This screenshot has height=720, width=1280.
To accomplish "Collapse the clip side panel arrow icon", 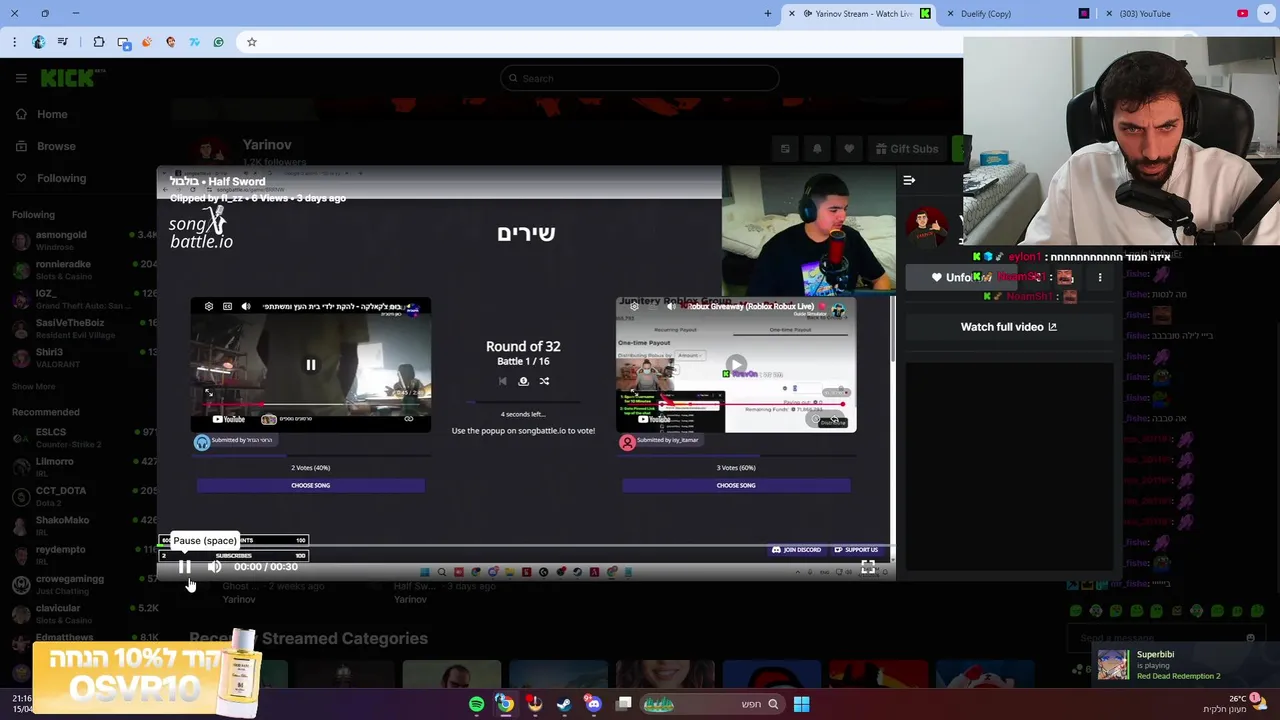I will pyautogui.click(x=909, y=180).
